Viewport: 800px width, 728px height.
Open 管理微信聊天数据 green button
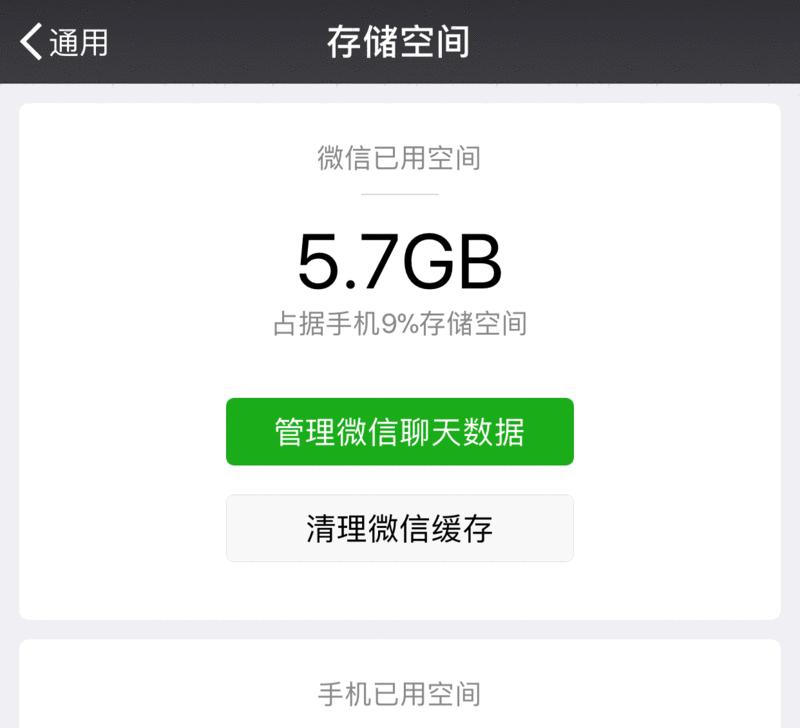point(399,431)
